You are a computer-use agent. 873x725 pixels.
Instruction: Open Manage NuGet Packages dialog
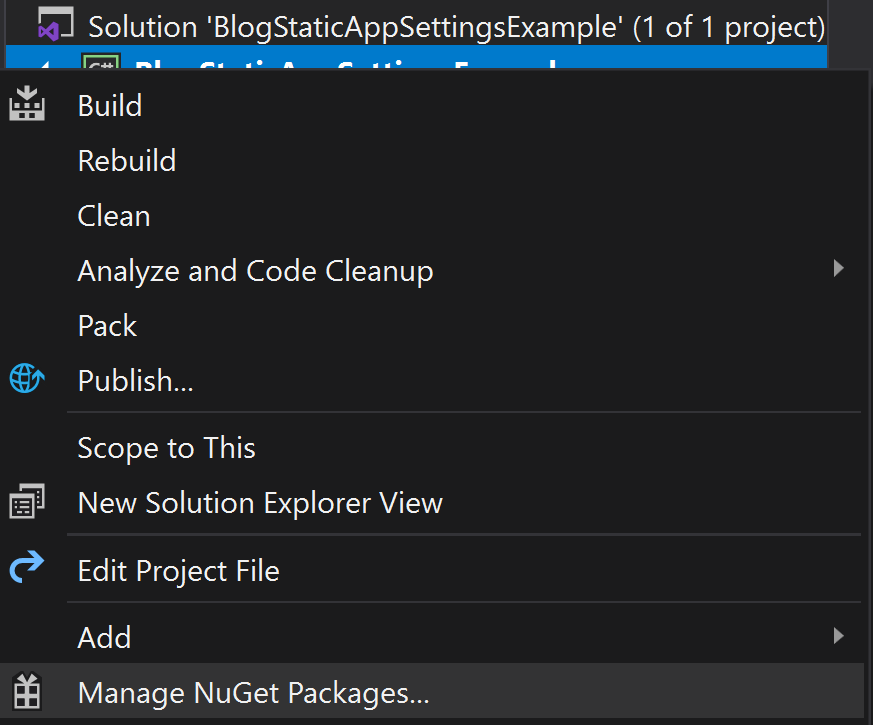tap(255, 691)
